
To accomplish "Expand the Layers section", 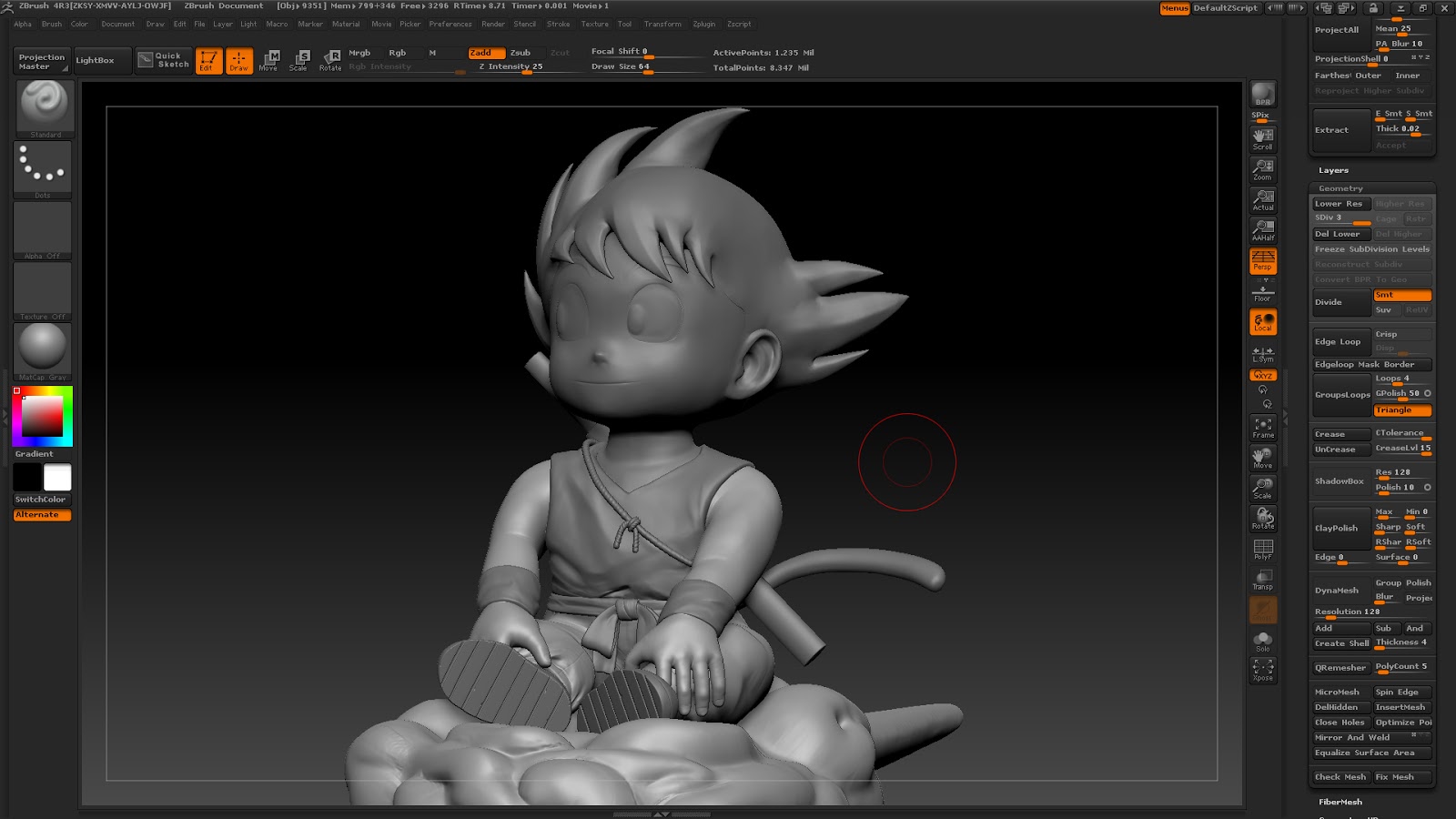I will tap(1333, 170).
